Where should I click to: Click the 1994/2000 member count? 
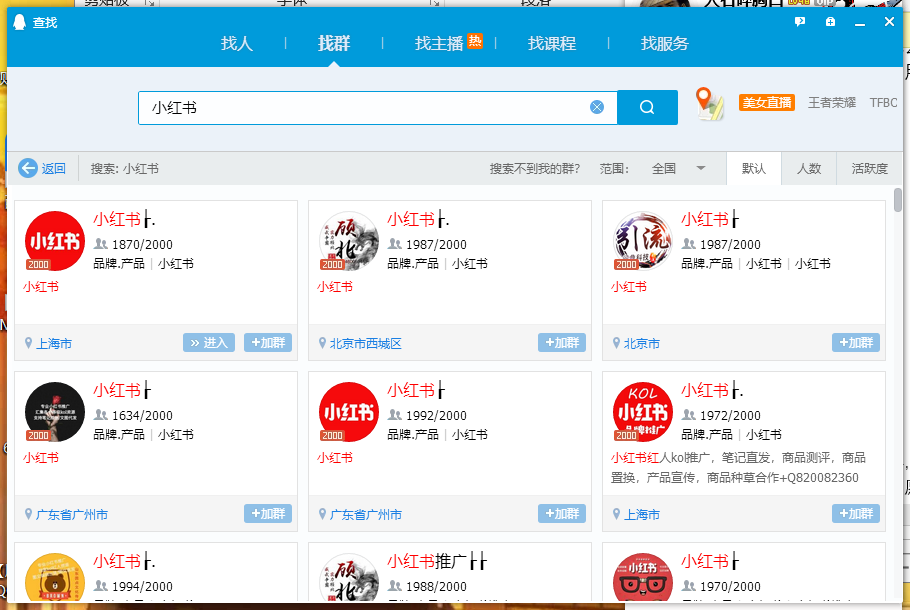(x=142, y=586)
